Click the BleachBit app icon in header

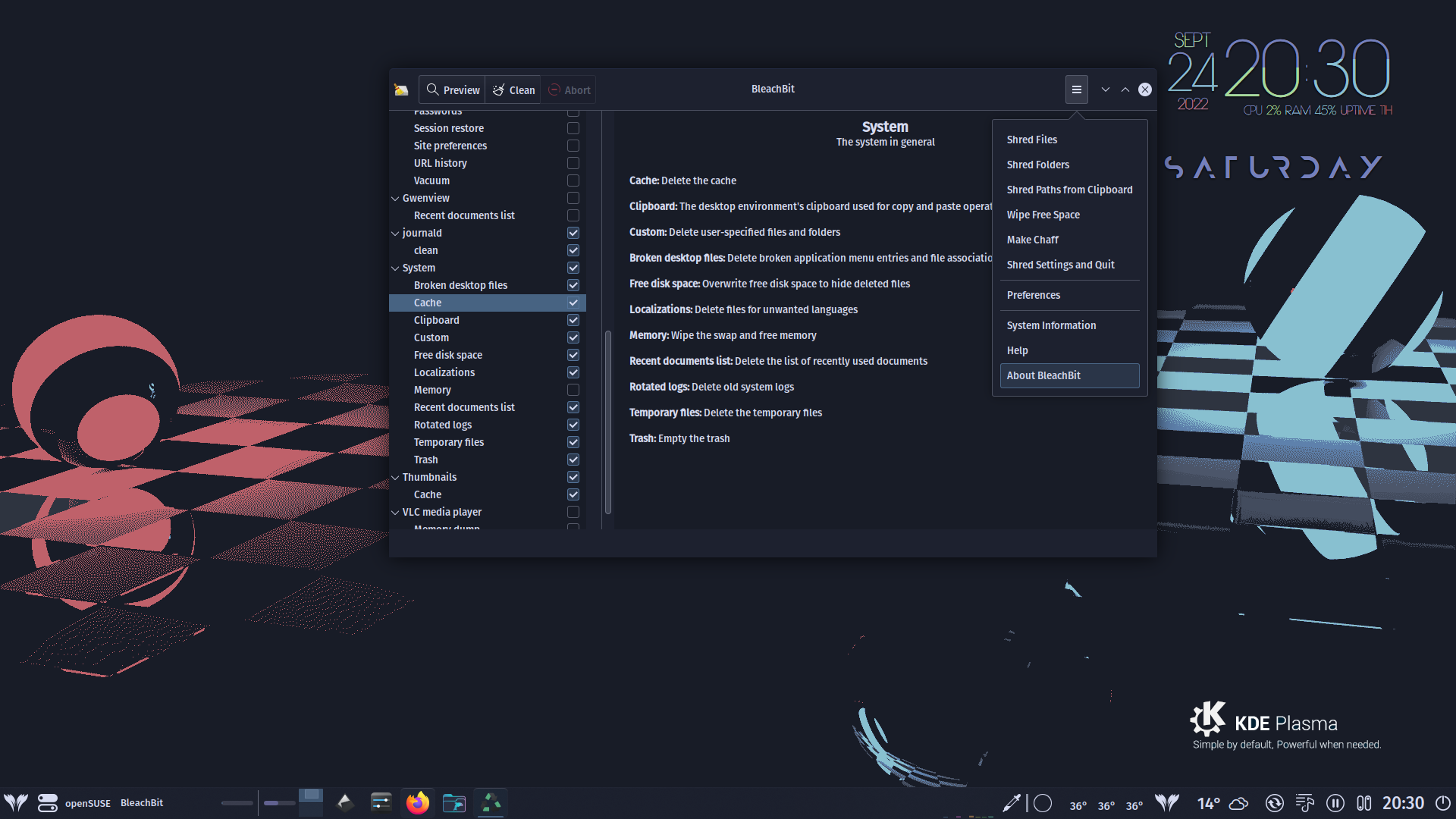click(x=401, y=90)
